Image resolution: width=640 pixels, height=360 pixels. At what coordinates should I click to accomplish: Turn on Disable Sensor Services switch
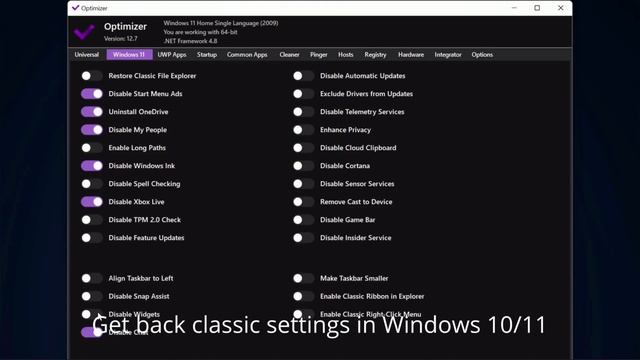click(x=303, y=184)
